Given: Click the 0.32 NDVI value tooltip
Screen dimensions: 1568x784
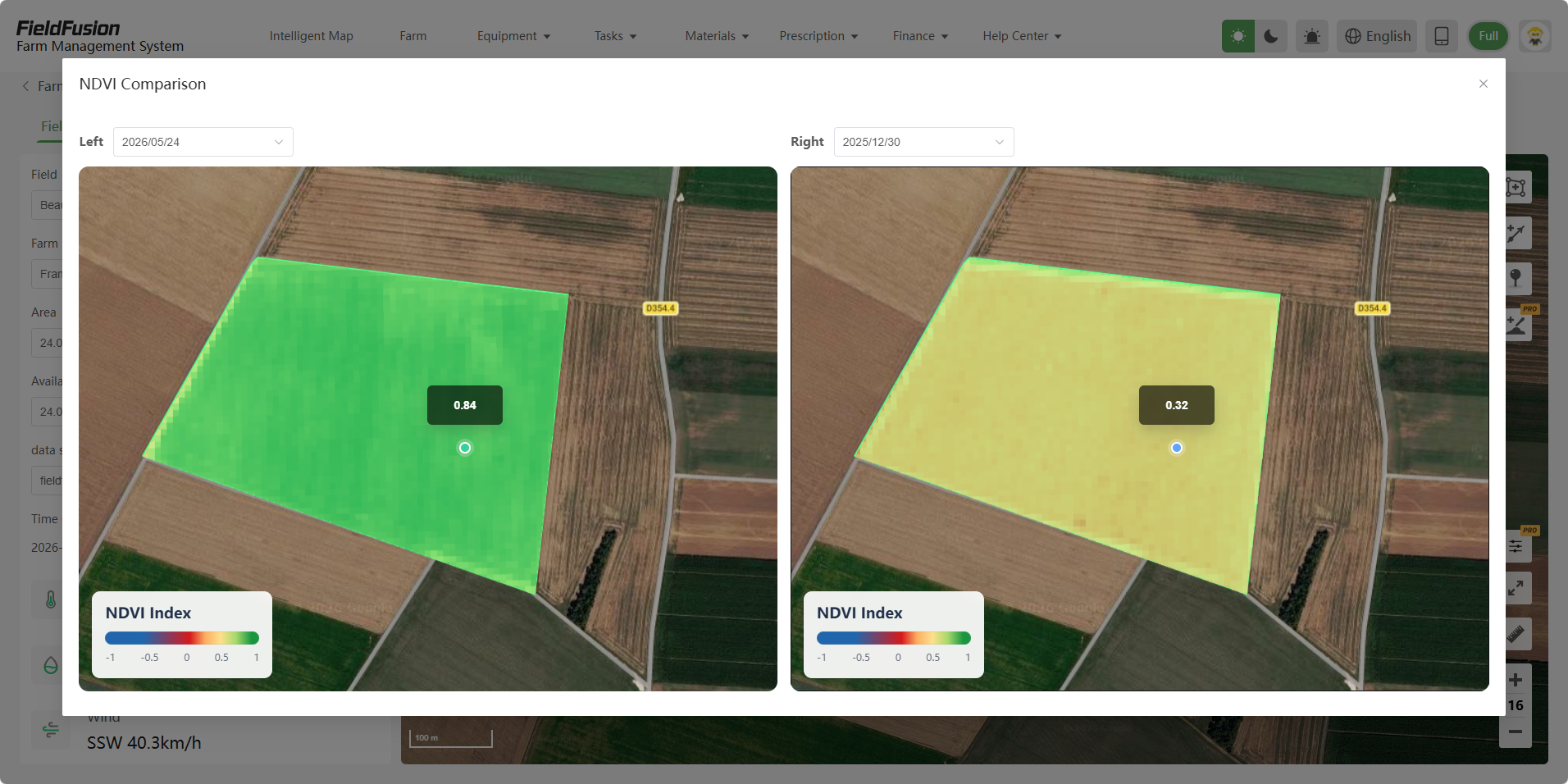Looking at the screenshot, I should (x=1177, y=405).
